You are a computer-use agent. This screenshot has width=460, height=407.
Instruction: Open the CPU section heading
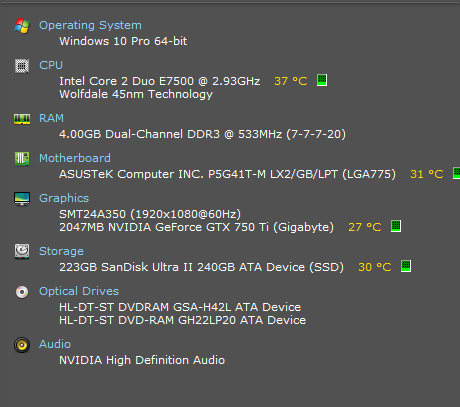click(51, 65)
